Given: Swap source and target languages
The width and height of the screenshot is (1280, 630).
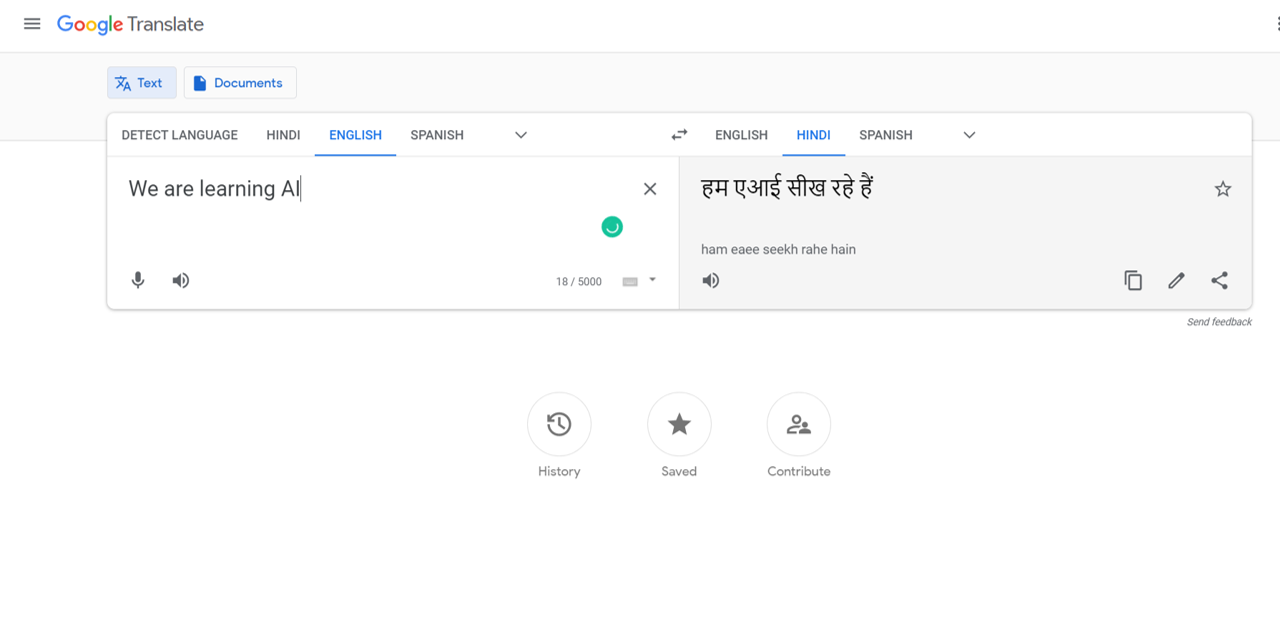Looking at the screenshot, I should pos(679,135).
